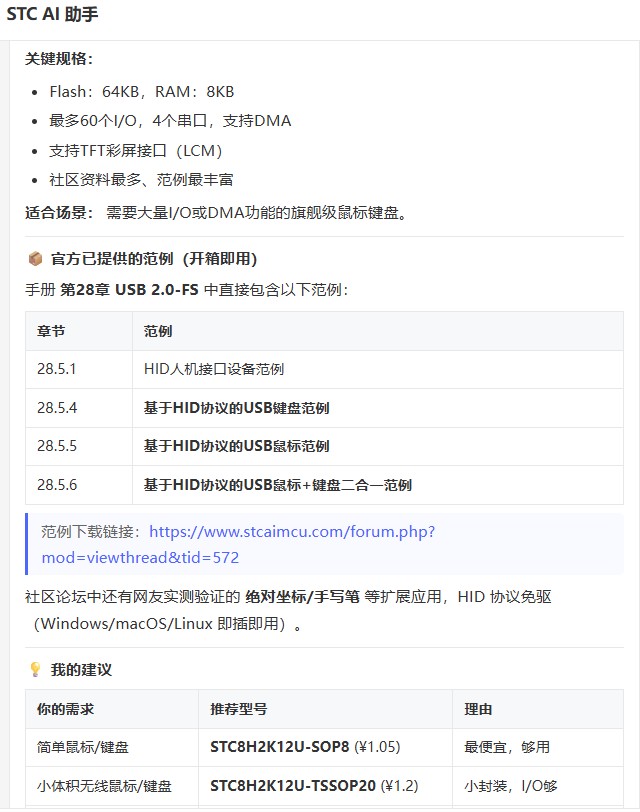640x812 pixels.
Task: Click the 支持TFT彩屏接口 (LCM) bullet
Action: (x=136, y=151)
